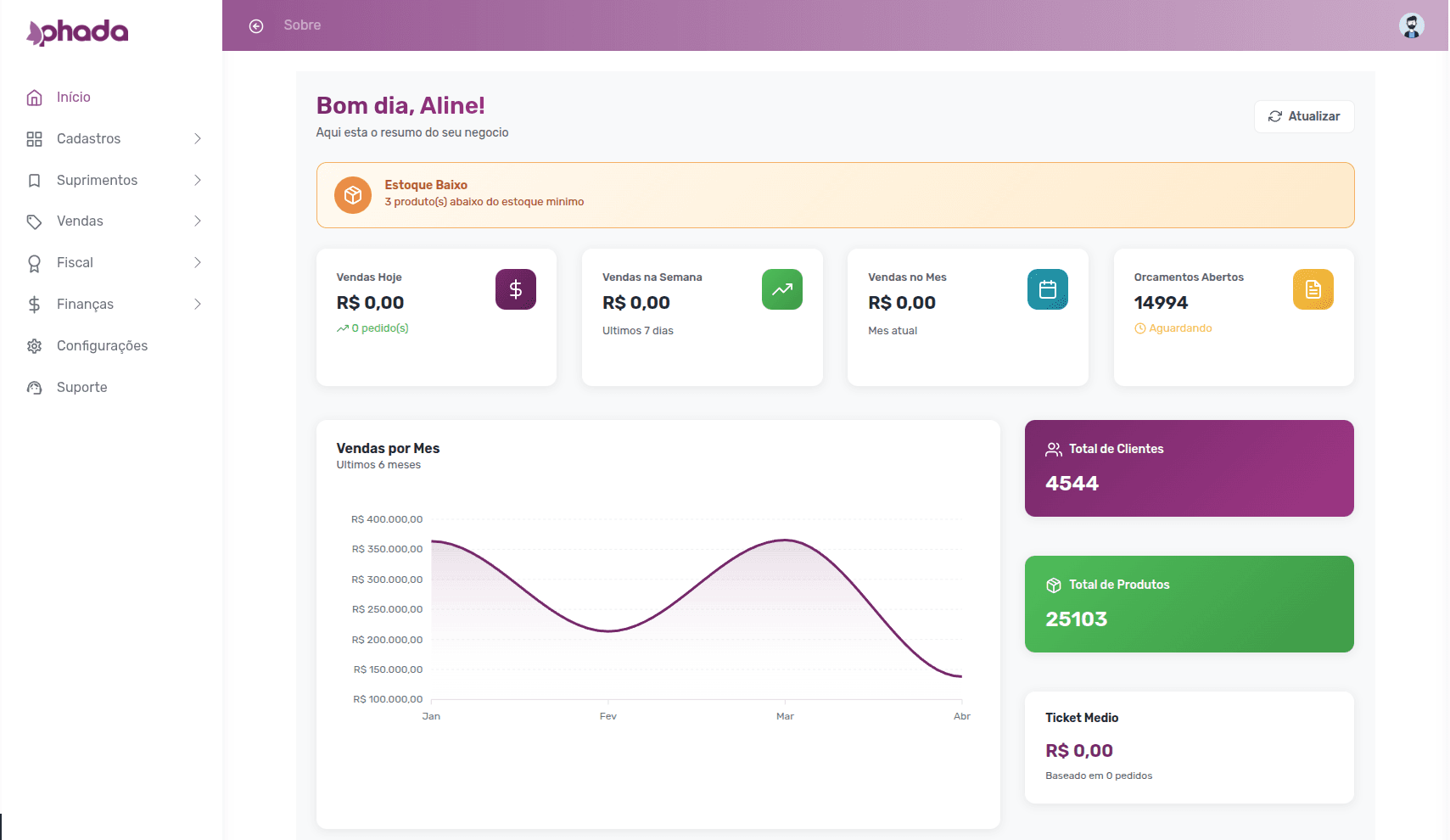Click the Estoque Baixo box icon
The image size is (1450, 840).
point(353,195)
